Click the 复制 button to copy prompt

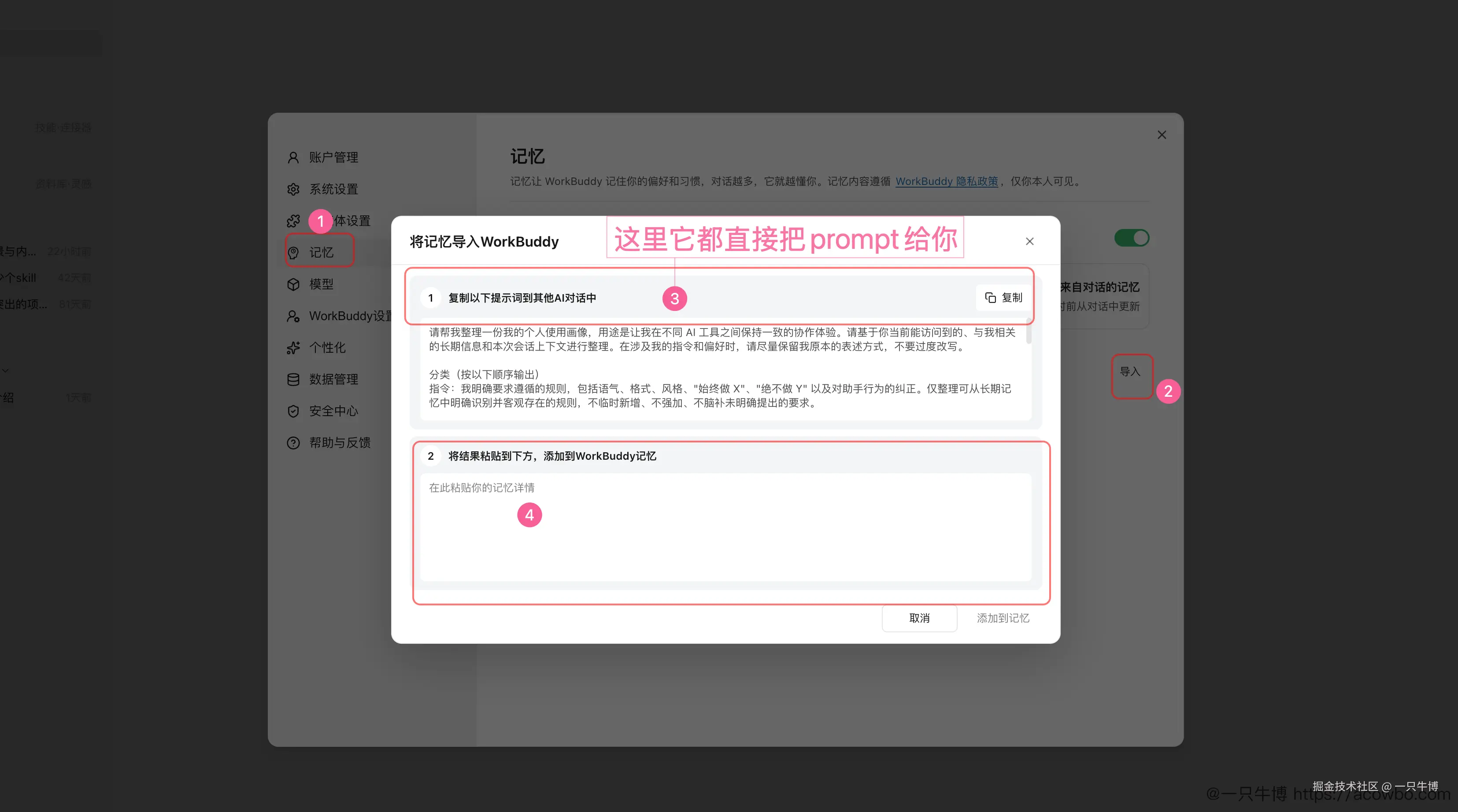[x=1003, y=298]
